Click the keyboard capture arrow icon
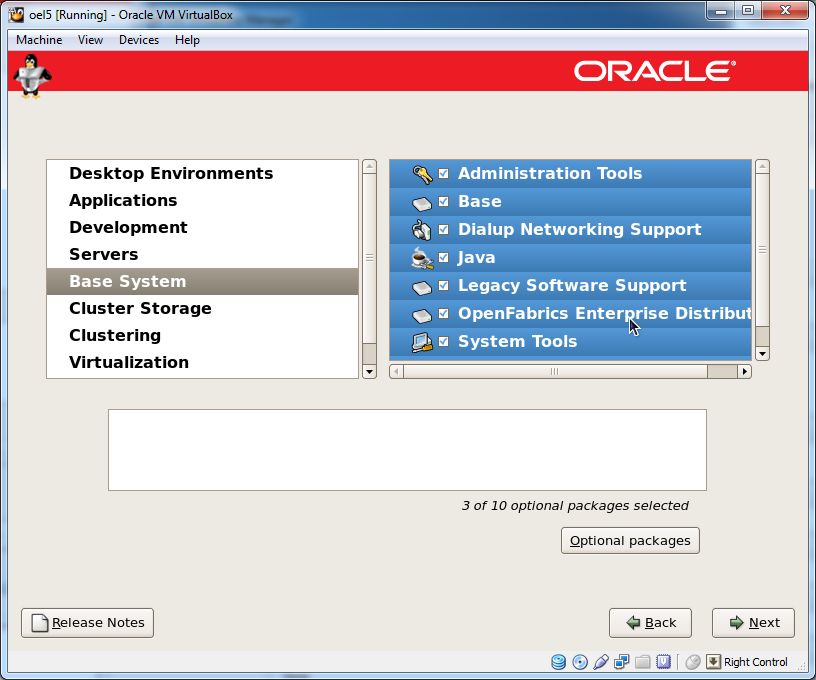Screen dimensions: 816x680 (x=713, y=662)
